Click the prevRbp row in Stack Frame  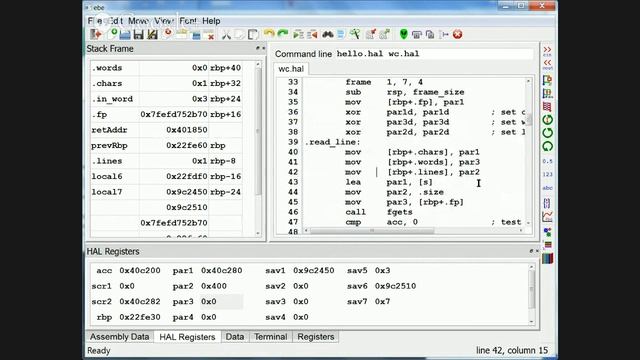pyautogui.click(x=167, y=145)
